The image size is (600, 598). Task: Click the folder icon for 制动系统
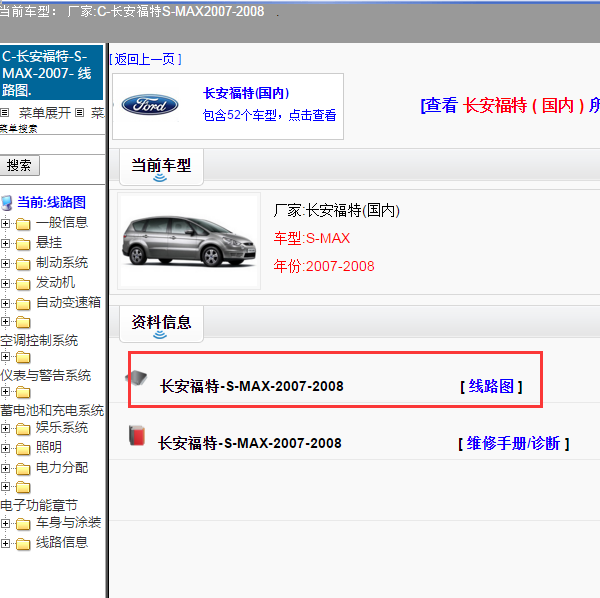23,264
